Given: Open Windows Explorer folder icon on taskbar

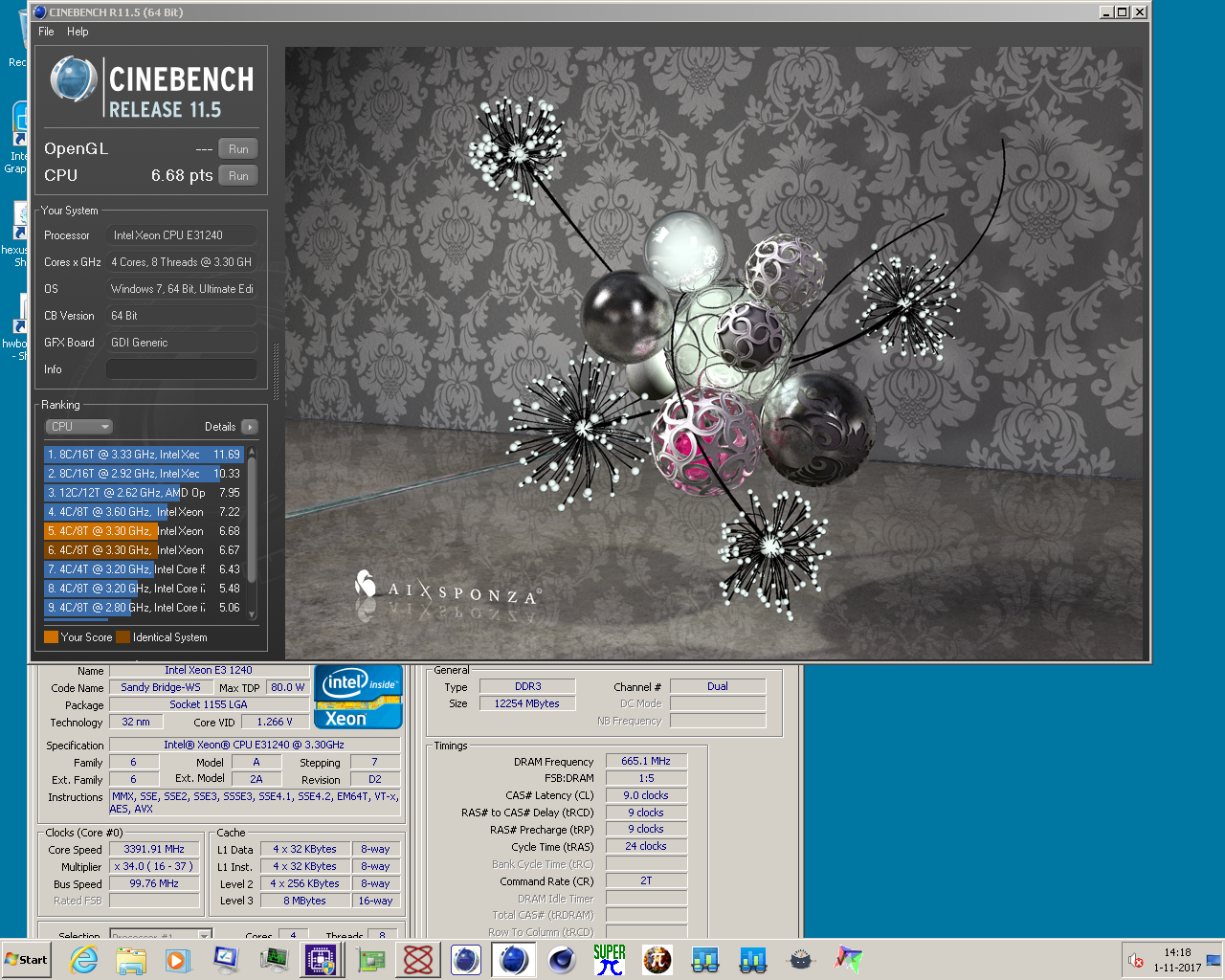Looking at the screenshot, I should click(x=131, y=960).
